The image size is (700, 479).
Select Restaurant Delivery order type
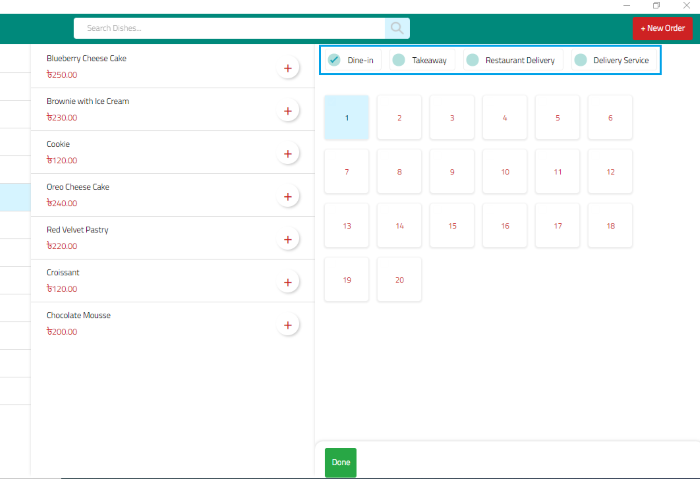point(511,60)
